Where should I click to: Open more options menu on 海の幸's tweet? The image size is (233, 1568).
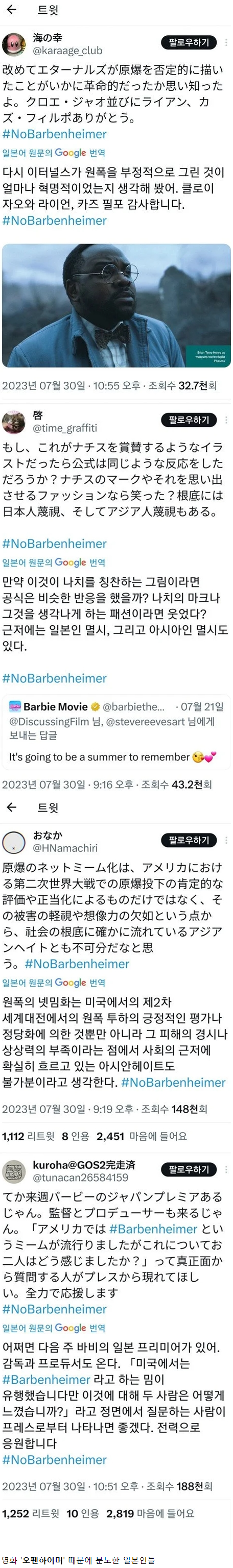(227, 42)
